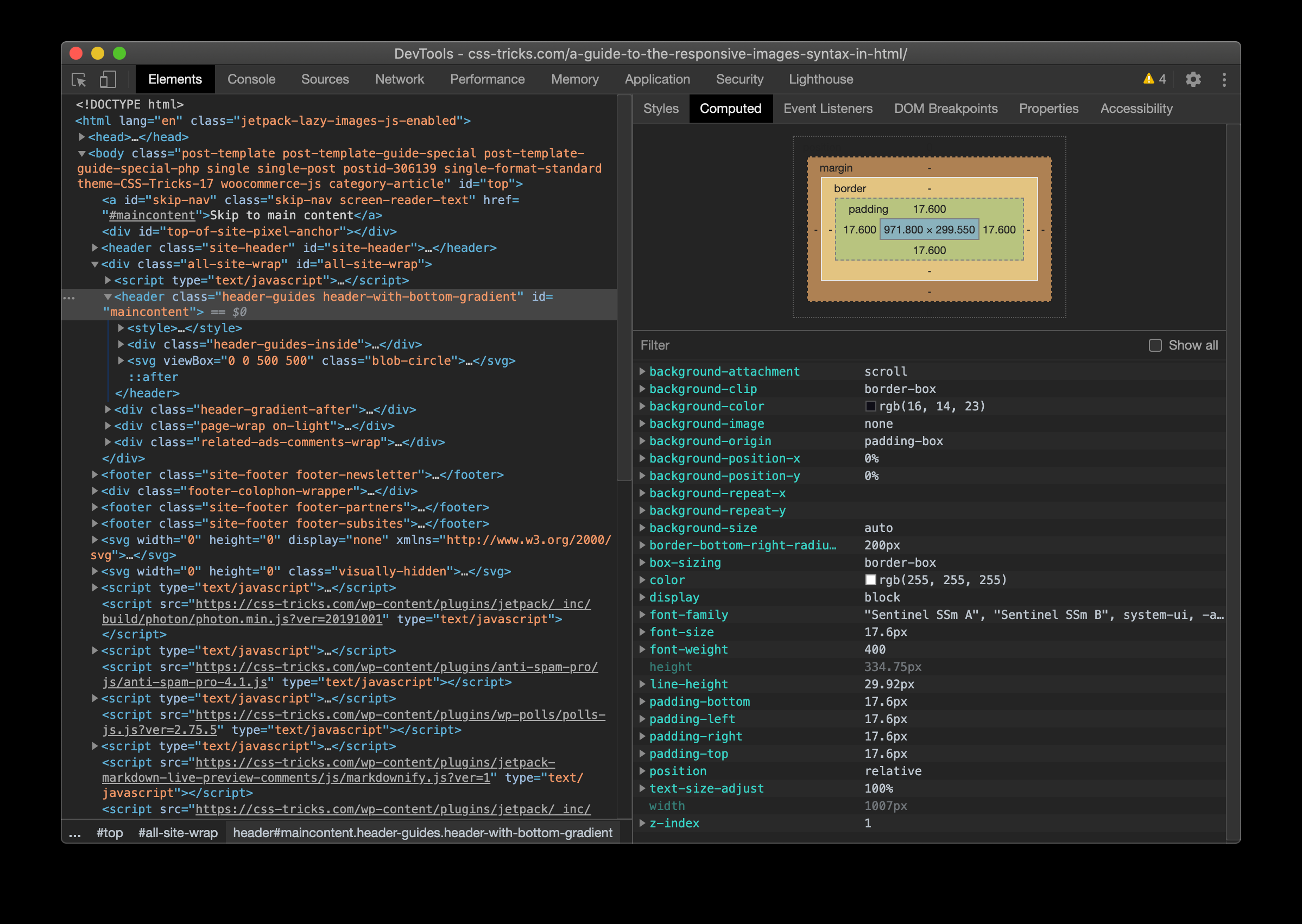Open the Memory tab

[575, 80]
